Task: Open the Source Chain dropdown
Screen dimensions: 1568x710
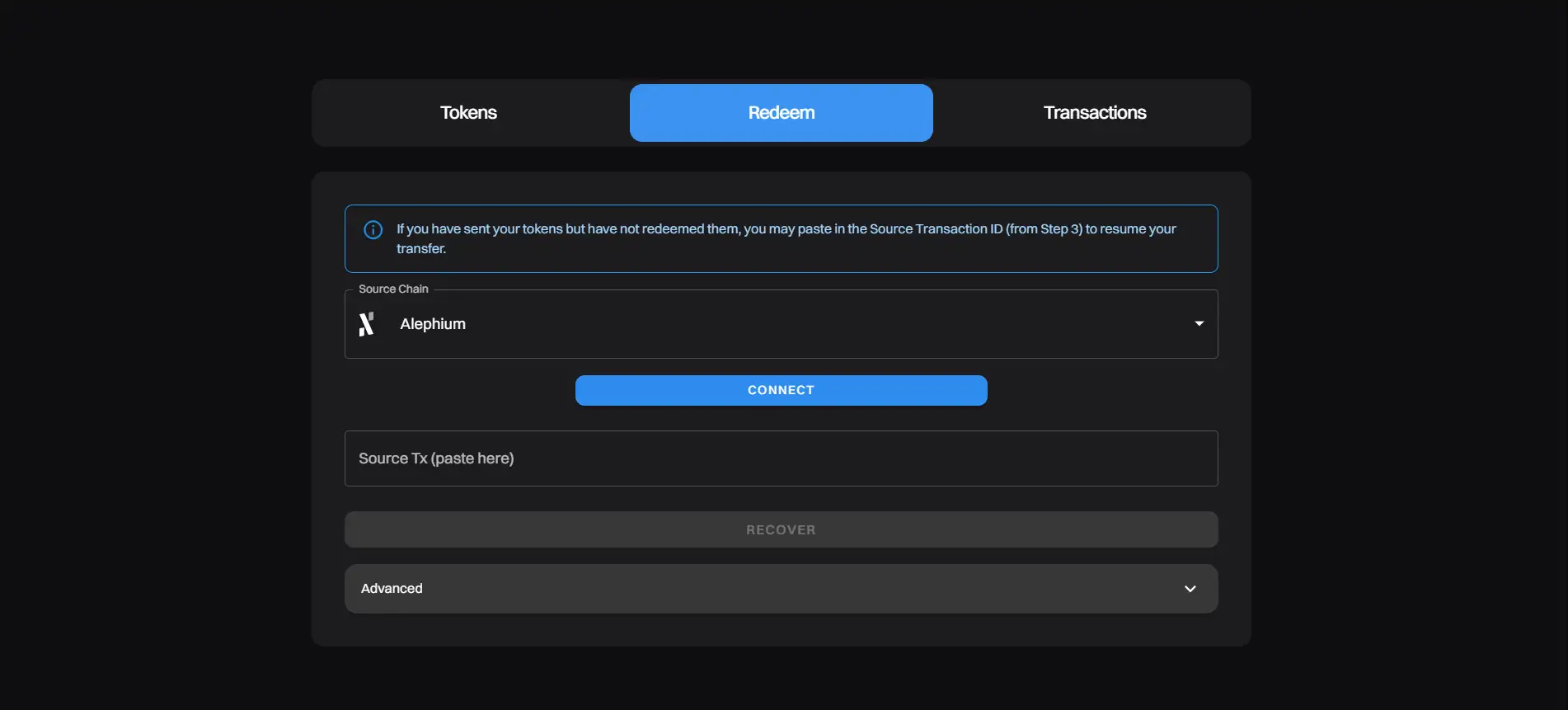Action: click(x=780, y=324)
